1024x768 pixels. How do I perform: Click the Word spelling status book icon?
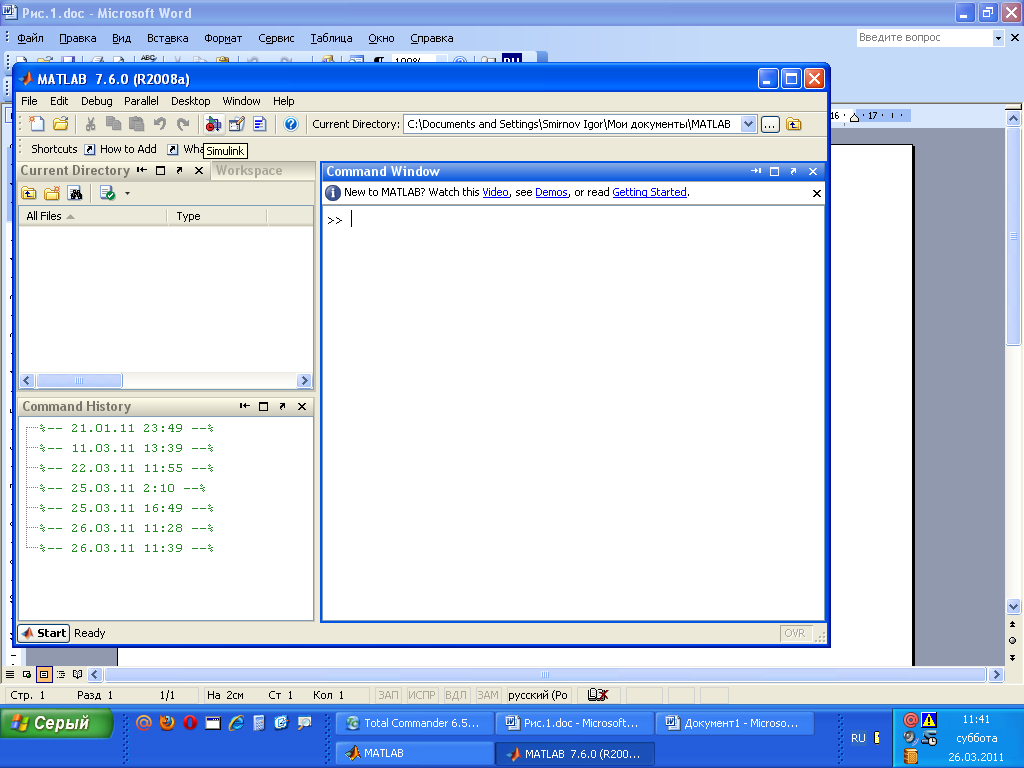(598, 695)
